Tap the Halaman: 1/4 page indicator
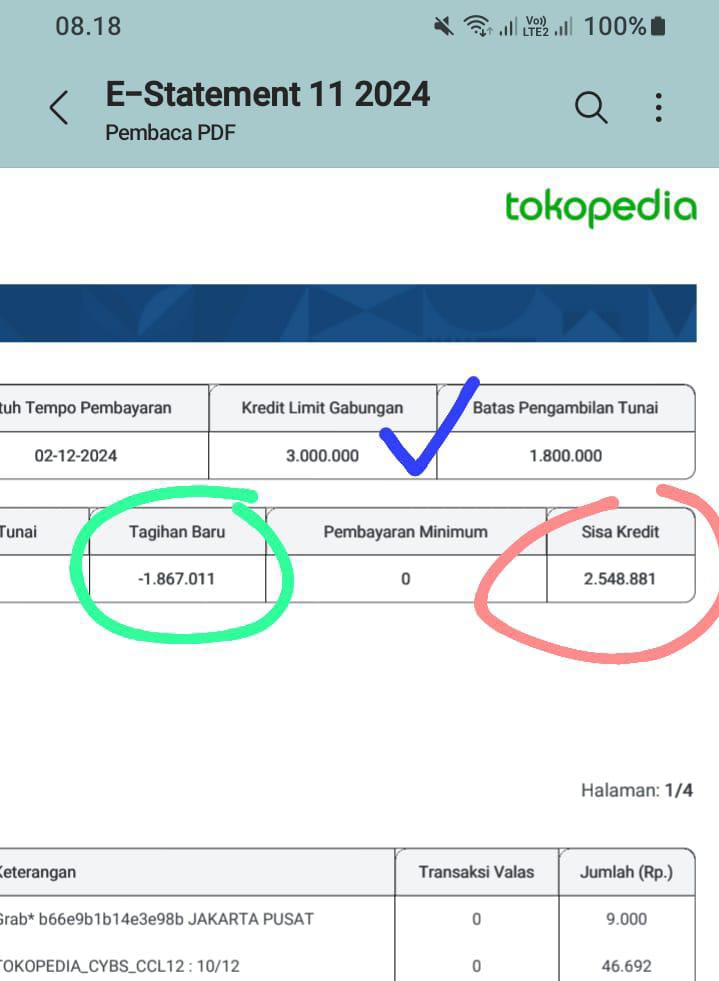The height and width of the screenshot is (981, 719). point(636,790)
